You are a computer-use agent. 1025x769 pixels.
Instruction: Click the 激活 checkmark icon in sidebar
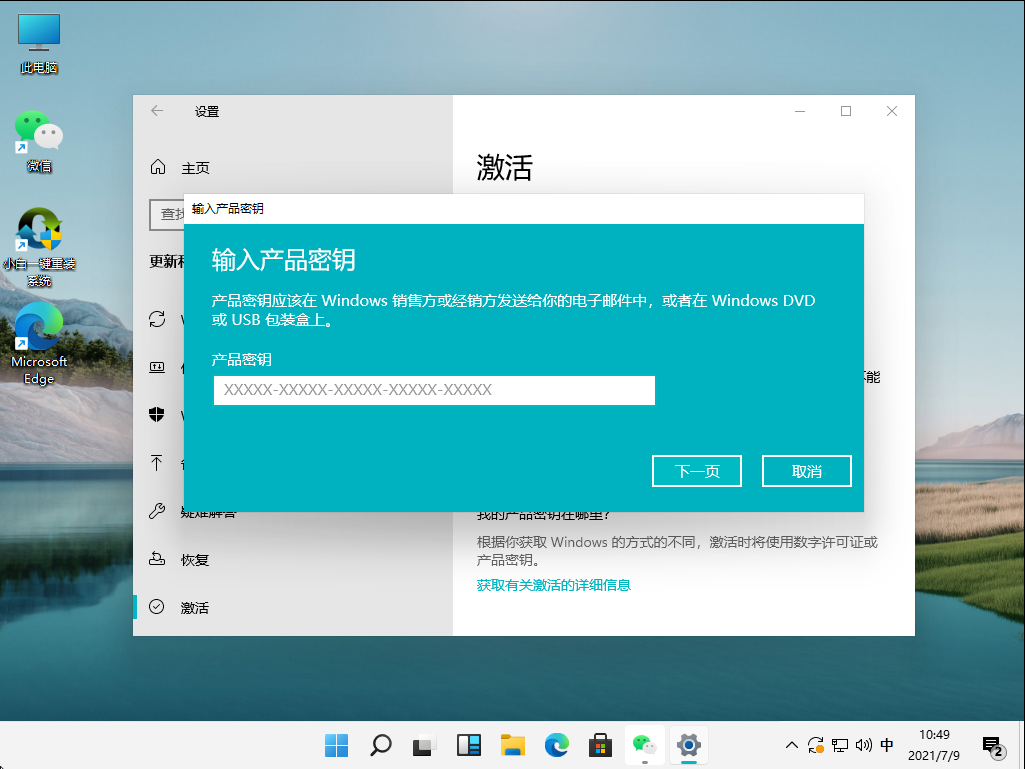(157, 607)
